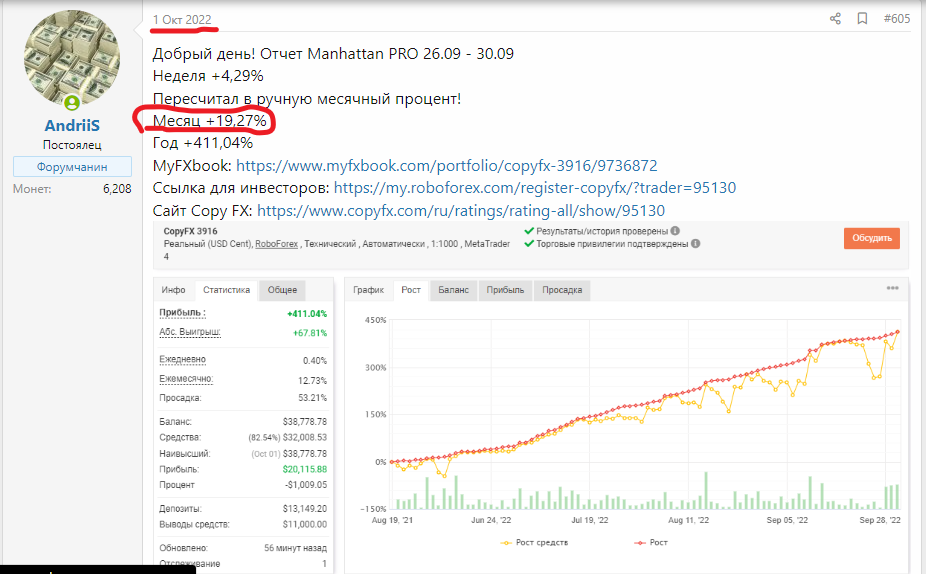Switch to the Статистика tab
The height and width of the screenshot is (574, 926).
[226, 290]
